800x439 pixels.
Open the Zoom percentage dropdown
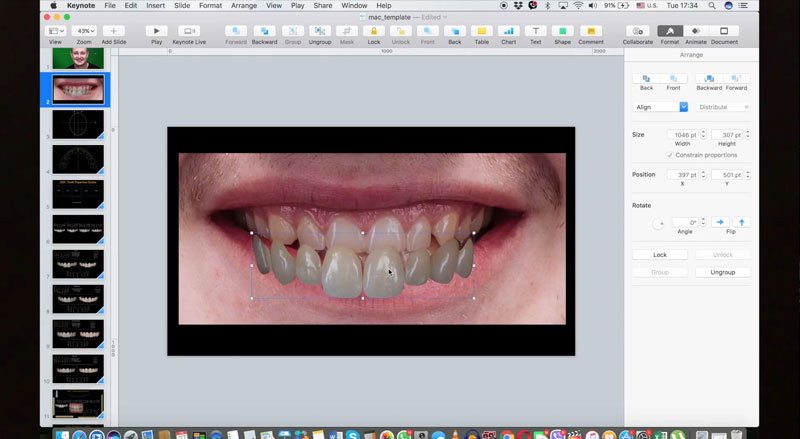pos(86,32)
